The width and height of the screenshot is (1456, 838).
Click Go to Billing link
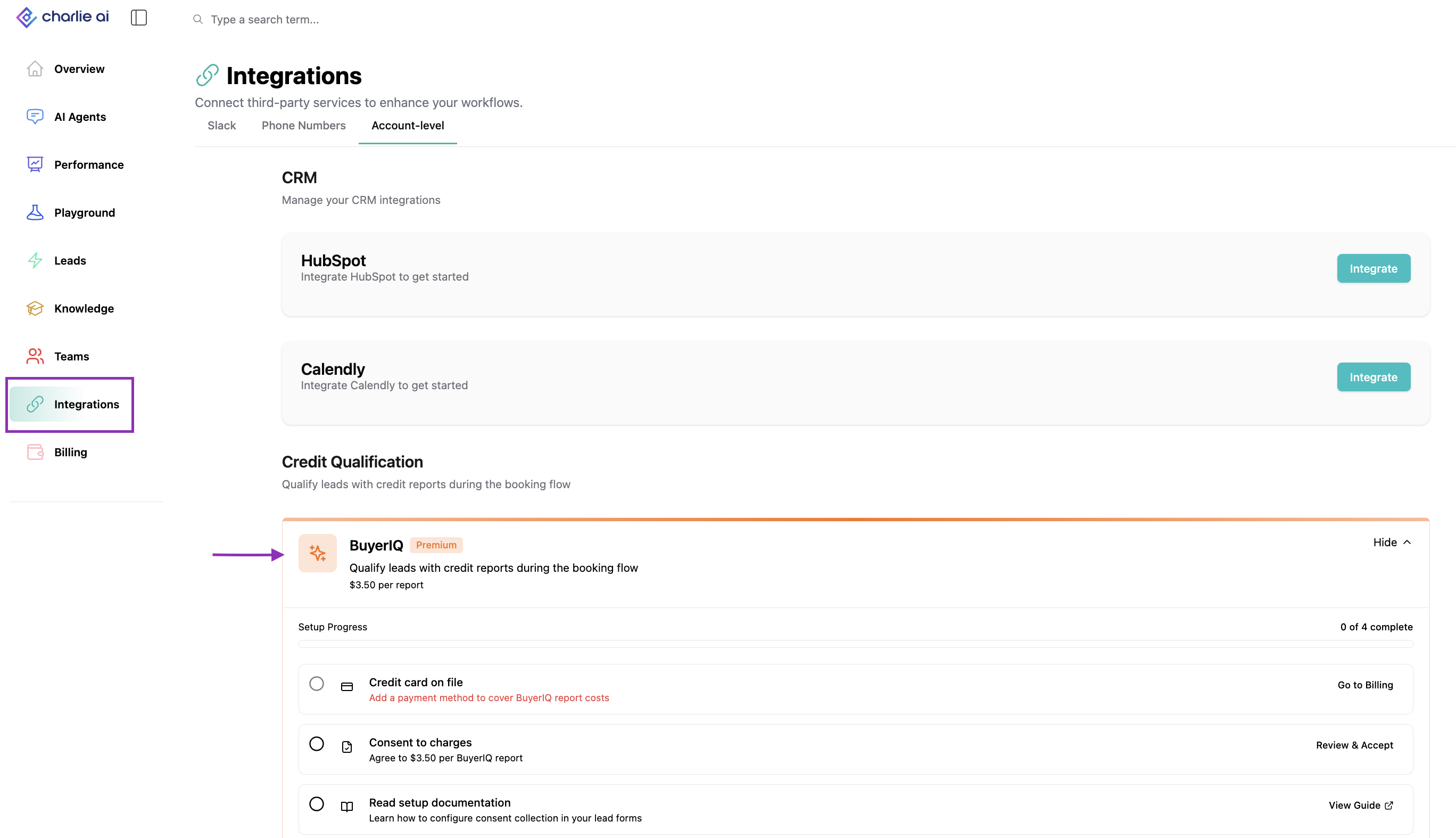pyautogui.click(x=1365, y=685)
